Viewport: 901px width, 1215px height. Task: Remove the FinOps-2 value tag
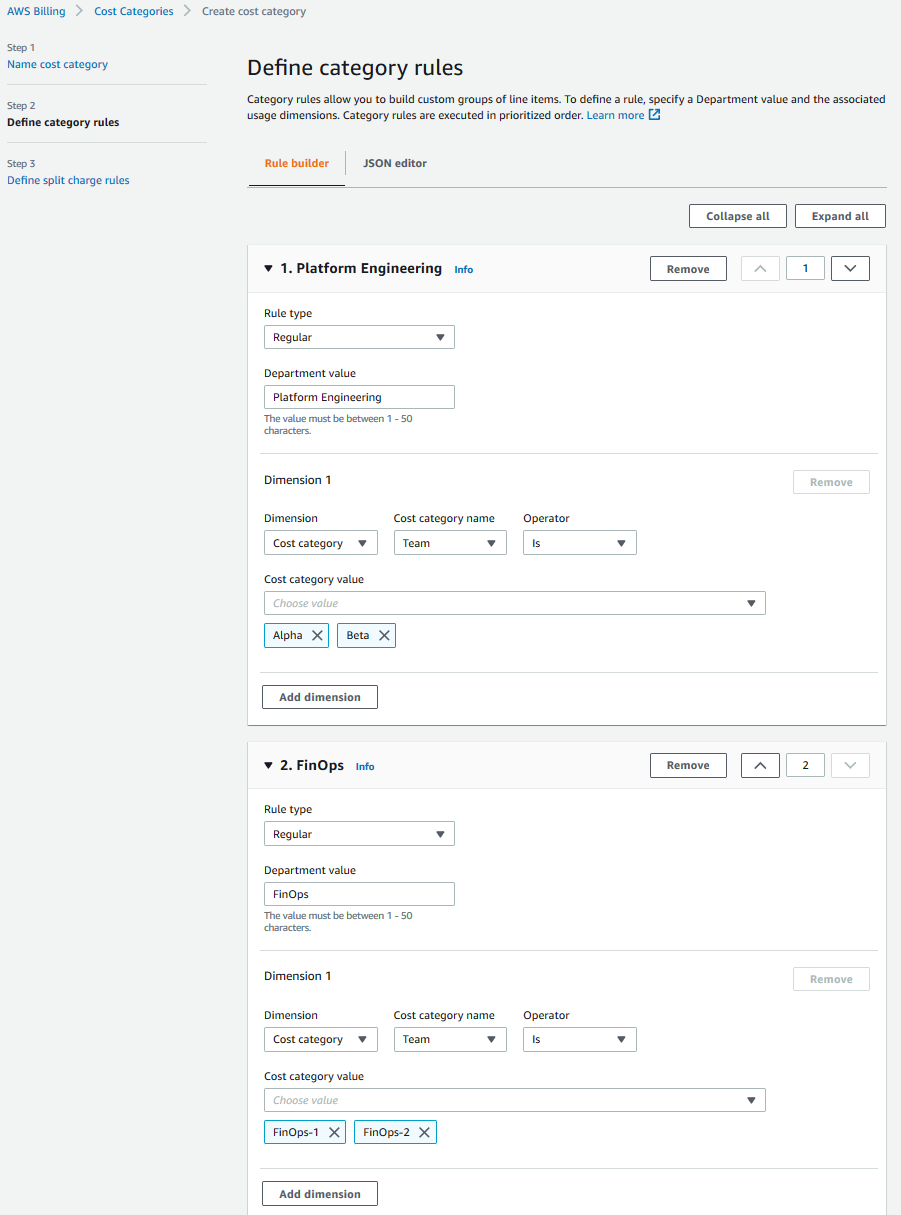click(x=424, y=1133)
